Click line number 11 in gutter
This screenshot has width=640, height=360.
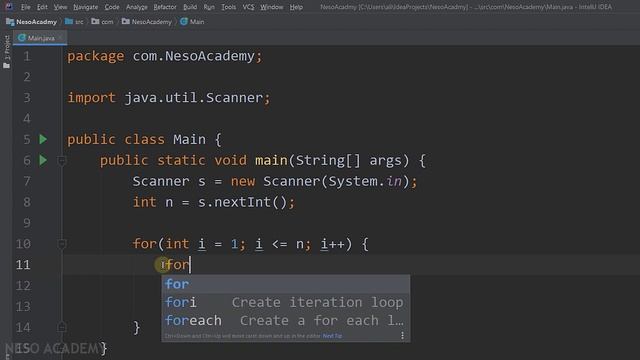[23, 265]
